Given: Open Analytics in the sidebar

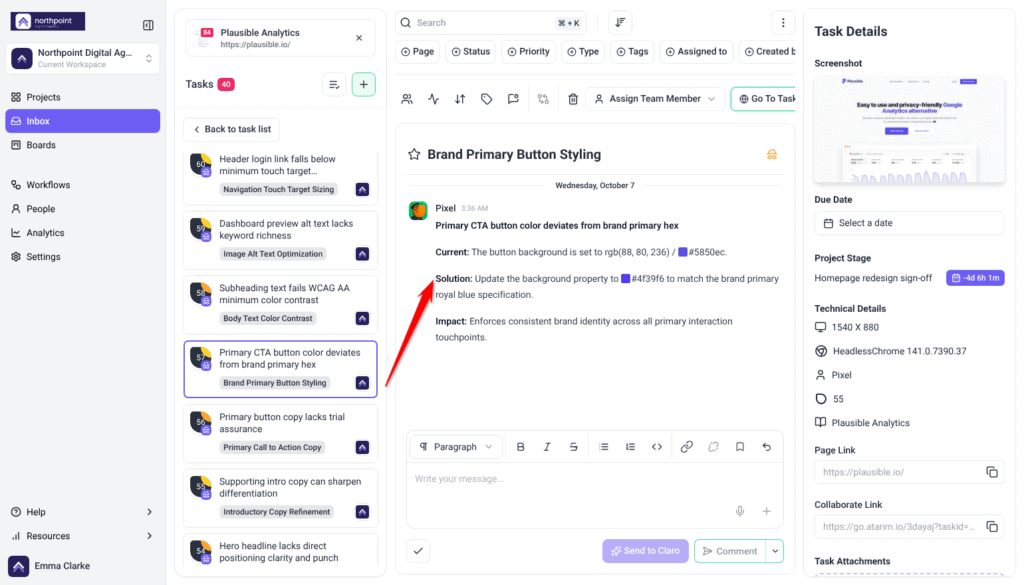Looking at the screenshot, I should (x=83, y=233).
